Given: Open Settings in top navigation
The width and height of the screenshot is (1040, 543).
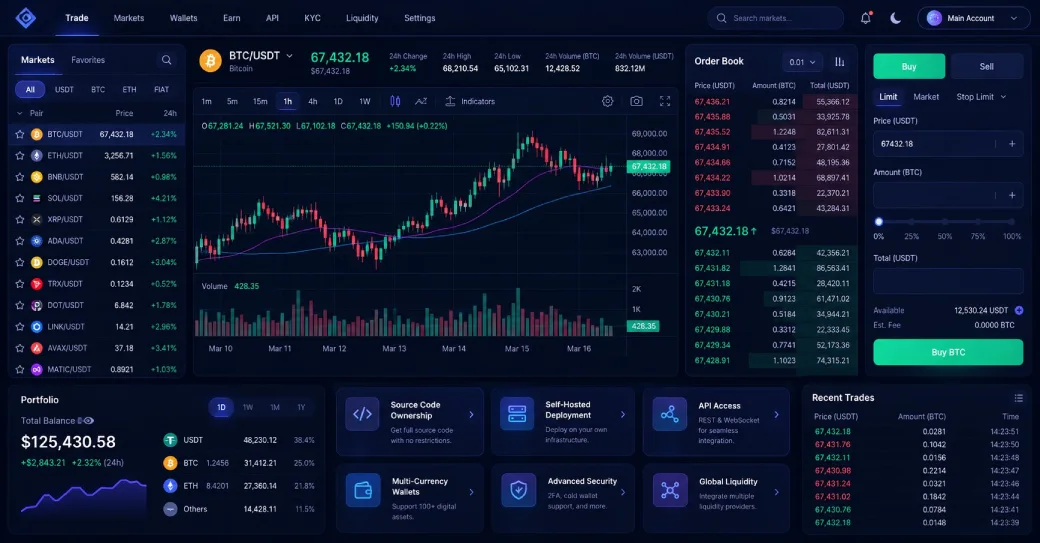Looking at the screenshot, I should tap(420, 18).
